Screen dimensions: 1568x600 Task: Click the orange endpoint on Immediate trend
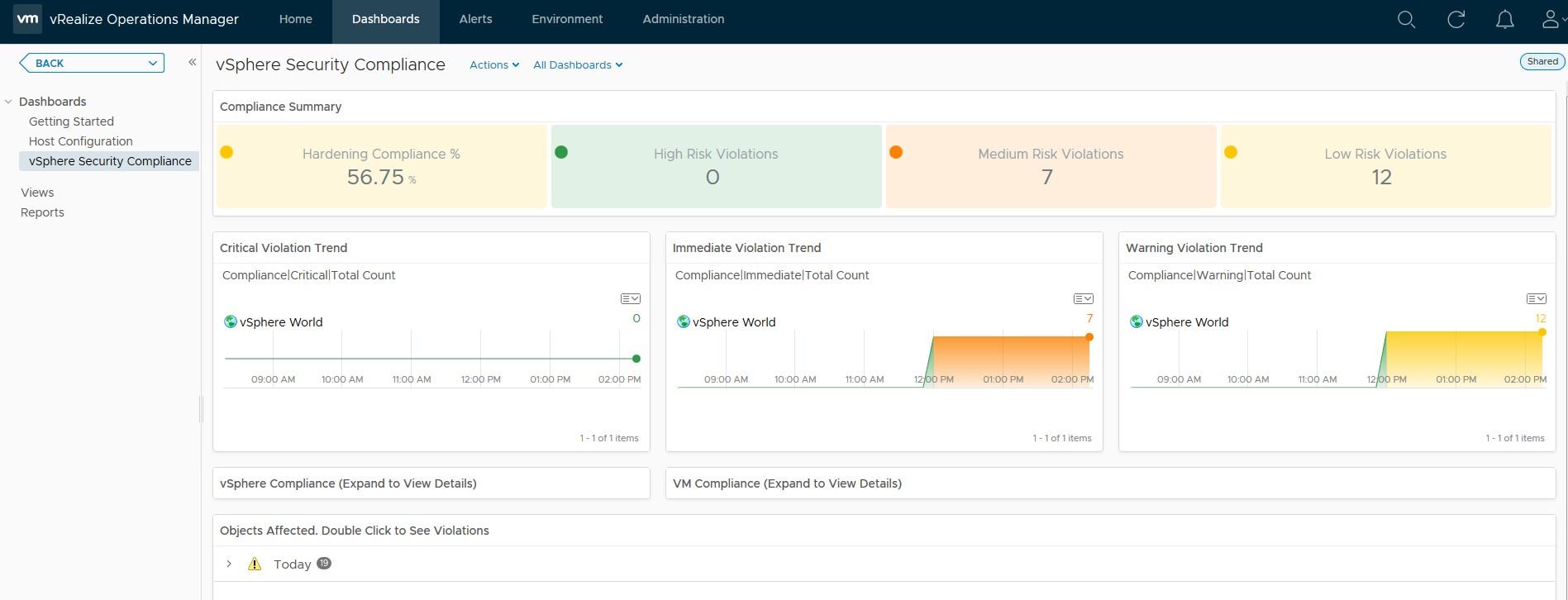(1089, 337)
